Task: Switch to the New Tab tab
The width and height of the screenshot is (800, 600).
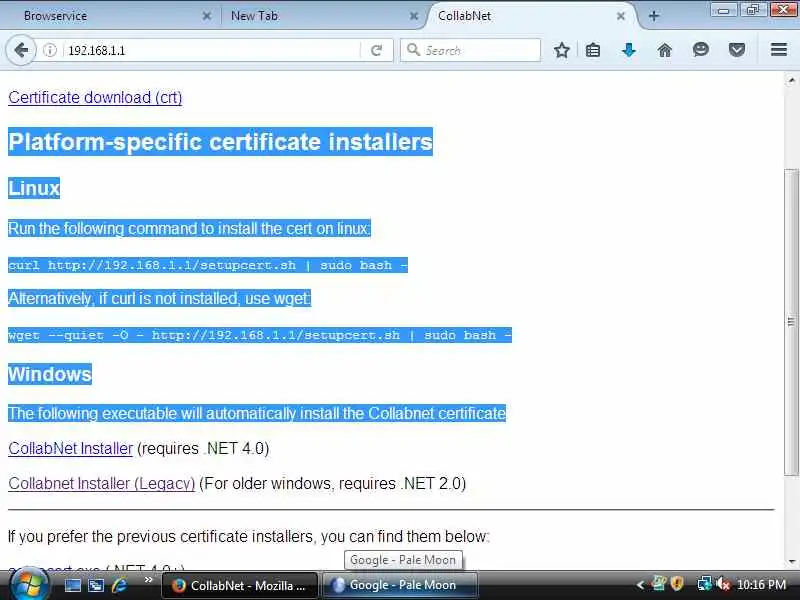Action: point(324,16)
